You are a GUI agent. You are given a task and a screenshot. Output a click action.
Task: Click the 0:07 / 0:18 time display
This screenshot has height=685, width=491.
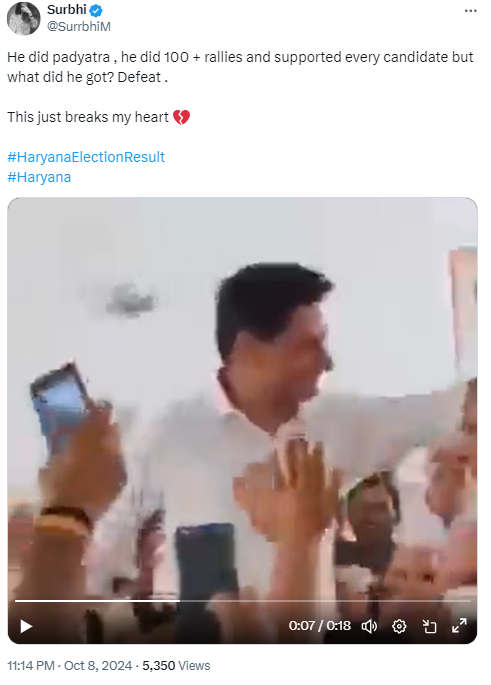[x=319, y=626]
